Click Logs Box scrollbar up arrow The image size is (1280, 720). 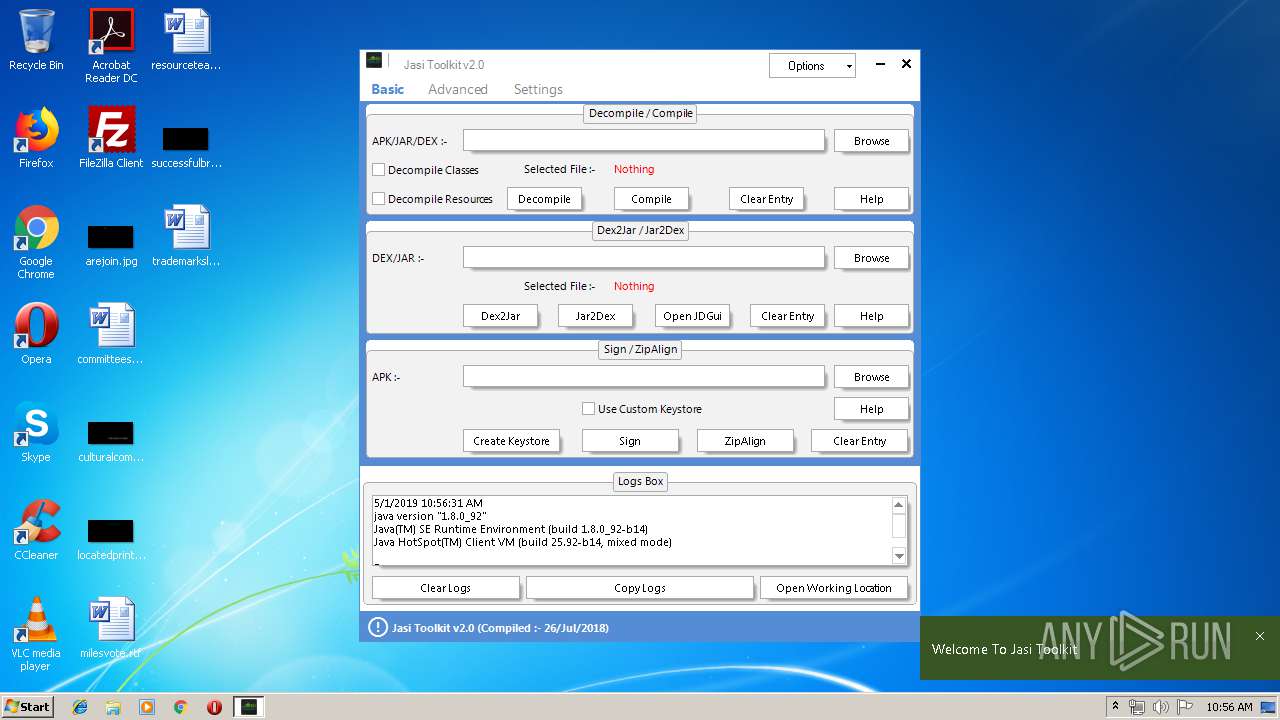pyautogui.click(x=898, y=505)
